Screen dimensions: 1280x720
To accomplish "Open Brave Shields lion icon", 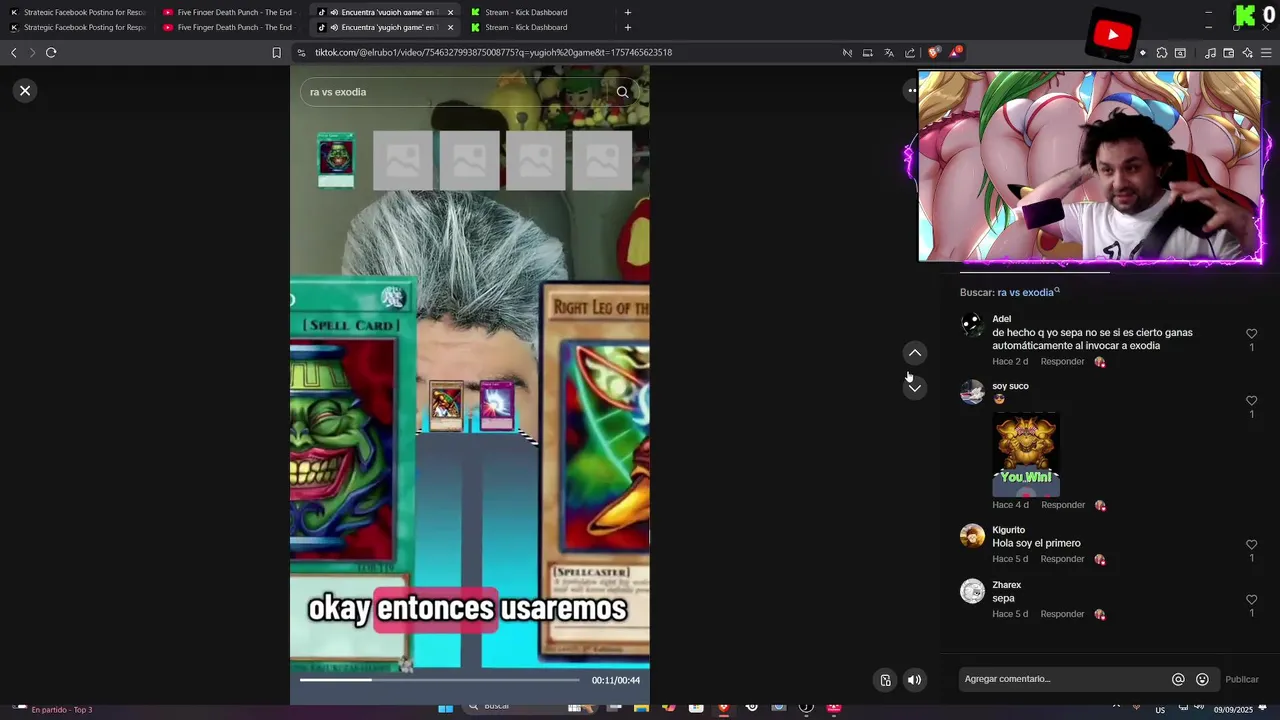I will point(933,53).
